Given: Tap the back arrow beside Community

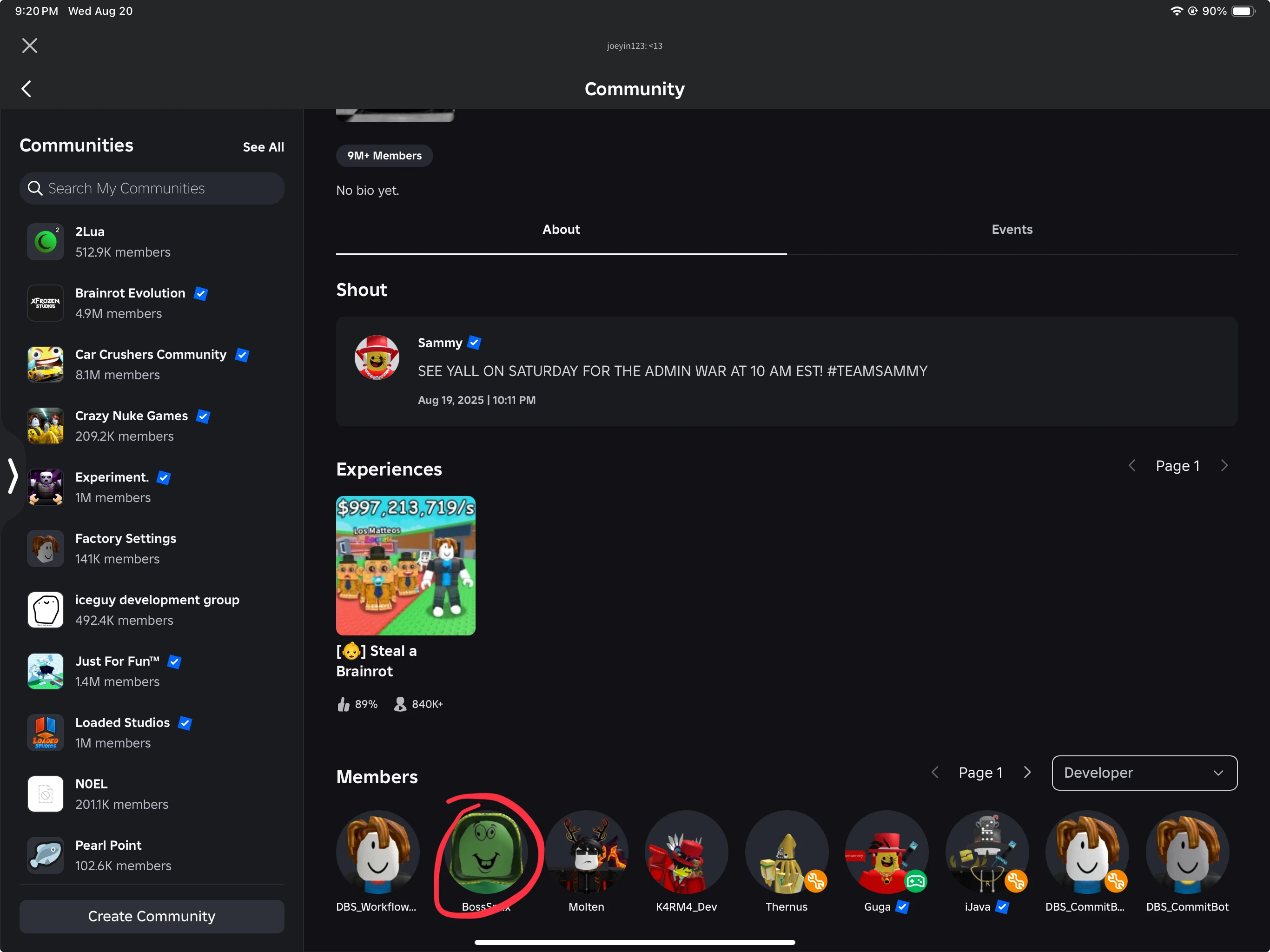Looking at the screenshot, I should [x=26, y=89].
